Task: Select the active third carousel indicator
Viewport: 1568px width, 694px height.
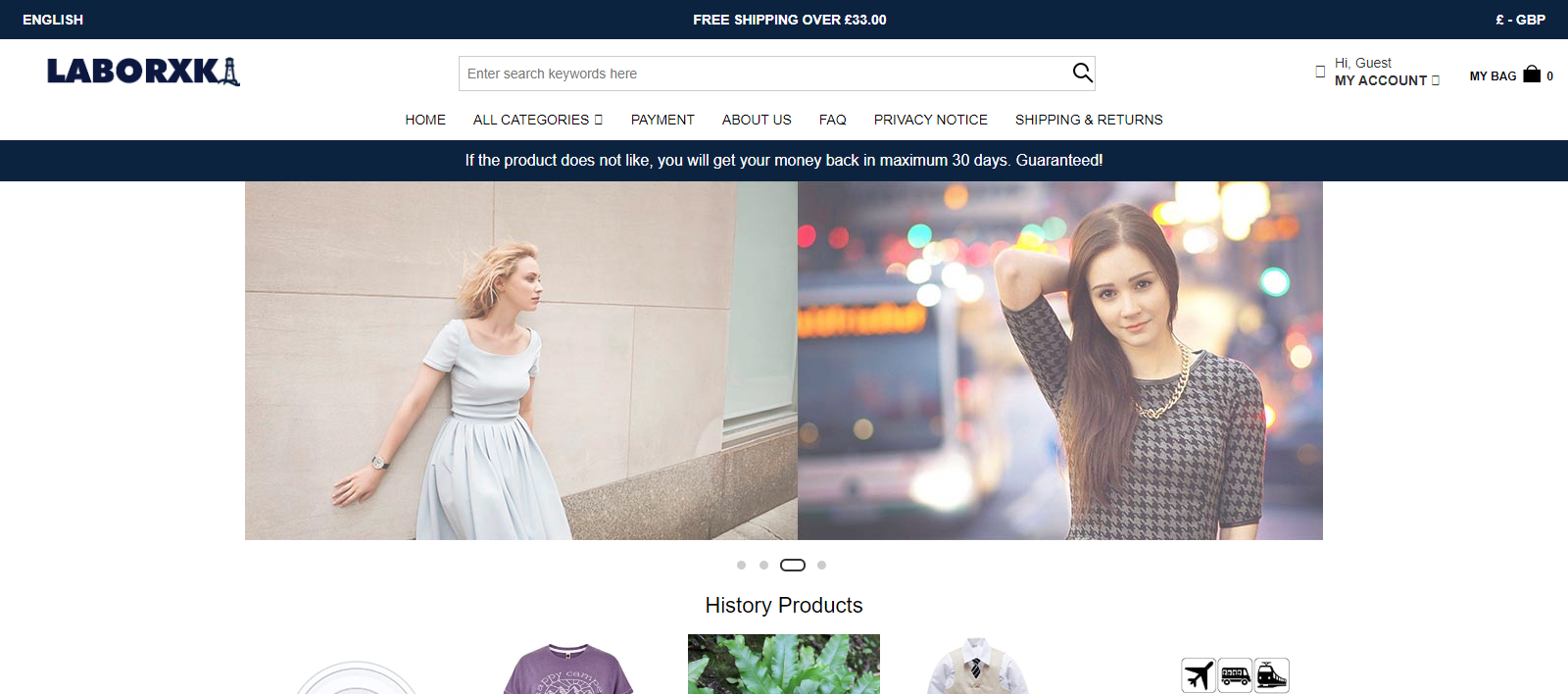Action: [x=793, y=565]
